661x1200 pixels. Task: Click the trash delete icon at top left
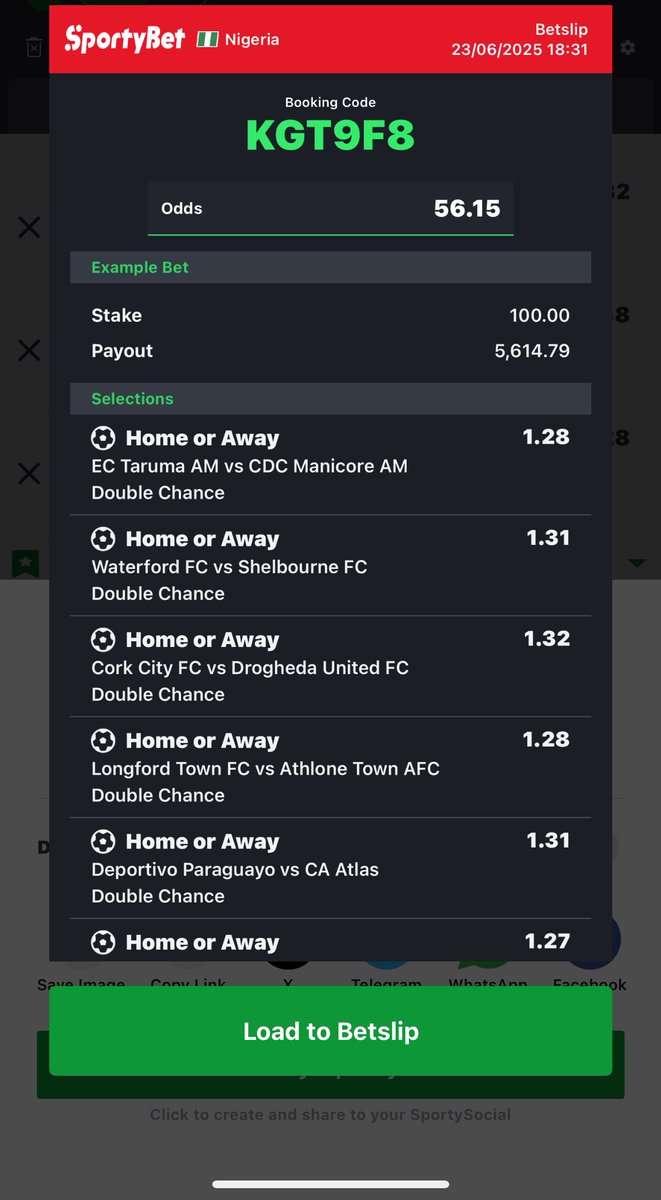[x=33, y=47]
